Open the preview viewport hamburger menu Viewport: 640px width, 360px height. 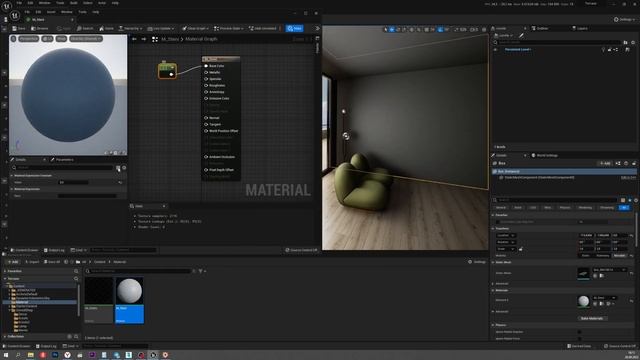(x=13, y=39)
